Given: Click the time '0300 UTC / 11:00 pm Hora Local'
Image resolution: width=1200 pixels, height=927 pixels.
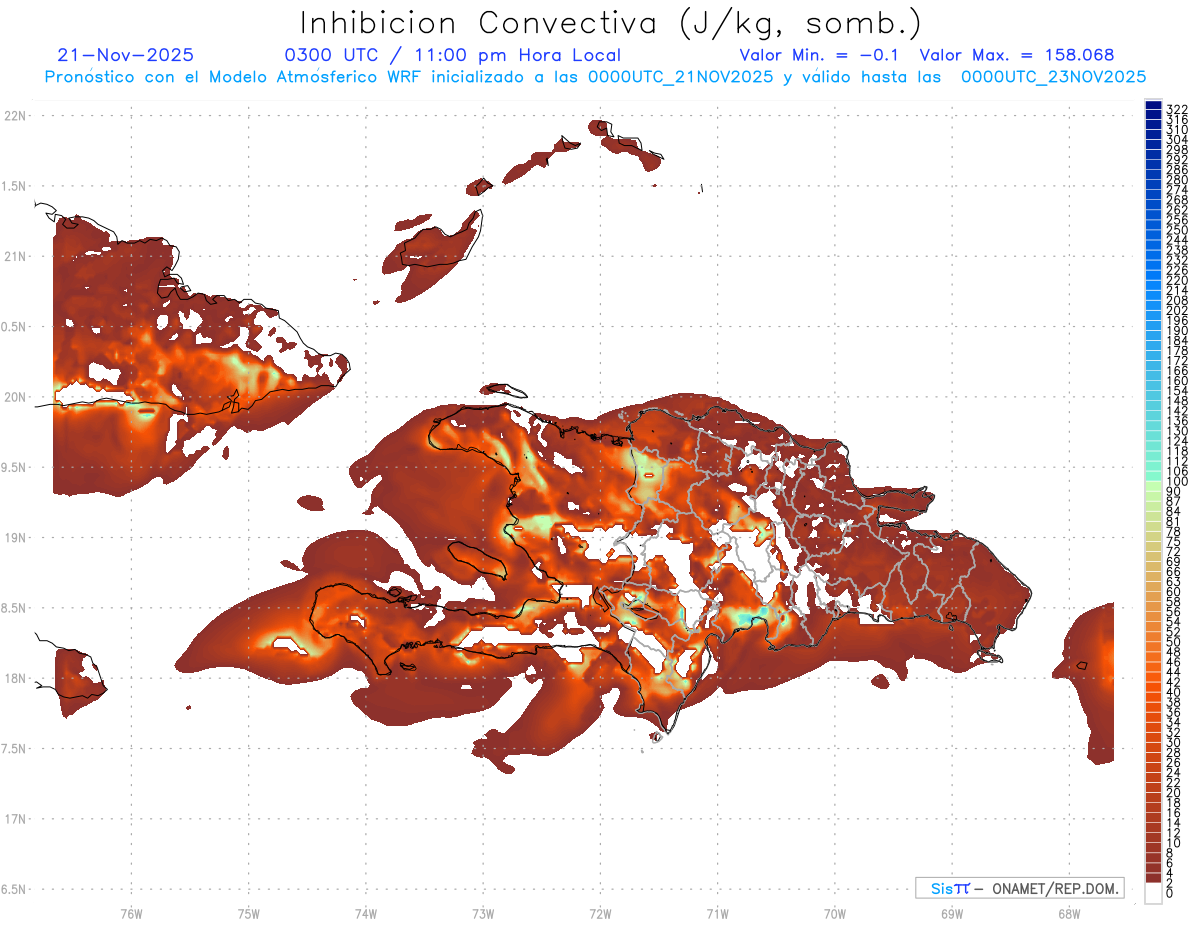Looking at the screenshot, I should (x=452, y=55).
